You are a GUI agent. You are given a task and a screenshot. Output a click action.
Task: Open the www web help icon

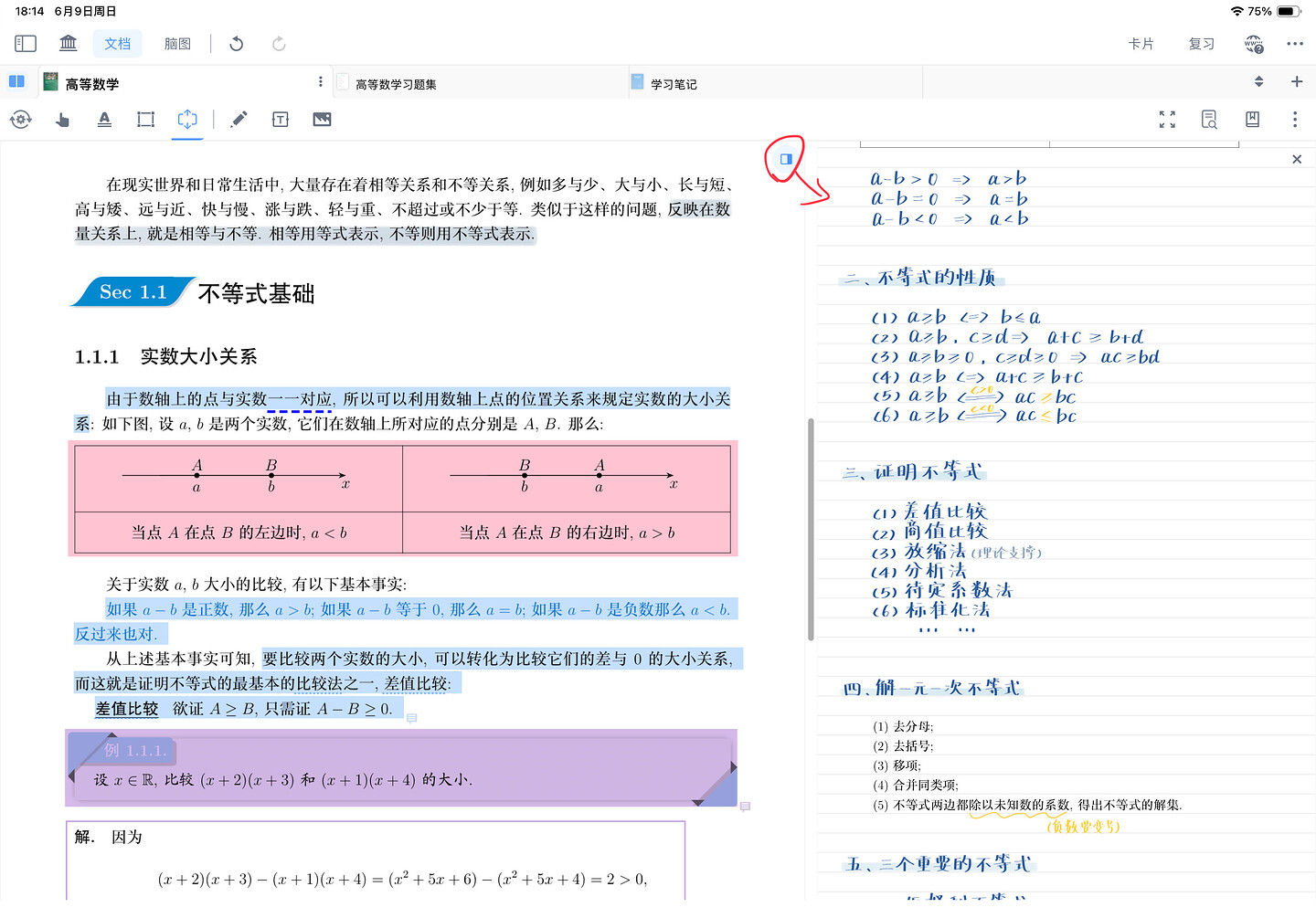coord(1254,44)
